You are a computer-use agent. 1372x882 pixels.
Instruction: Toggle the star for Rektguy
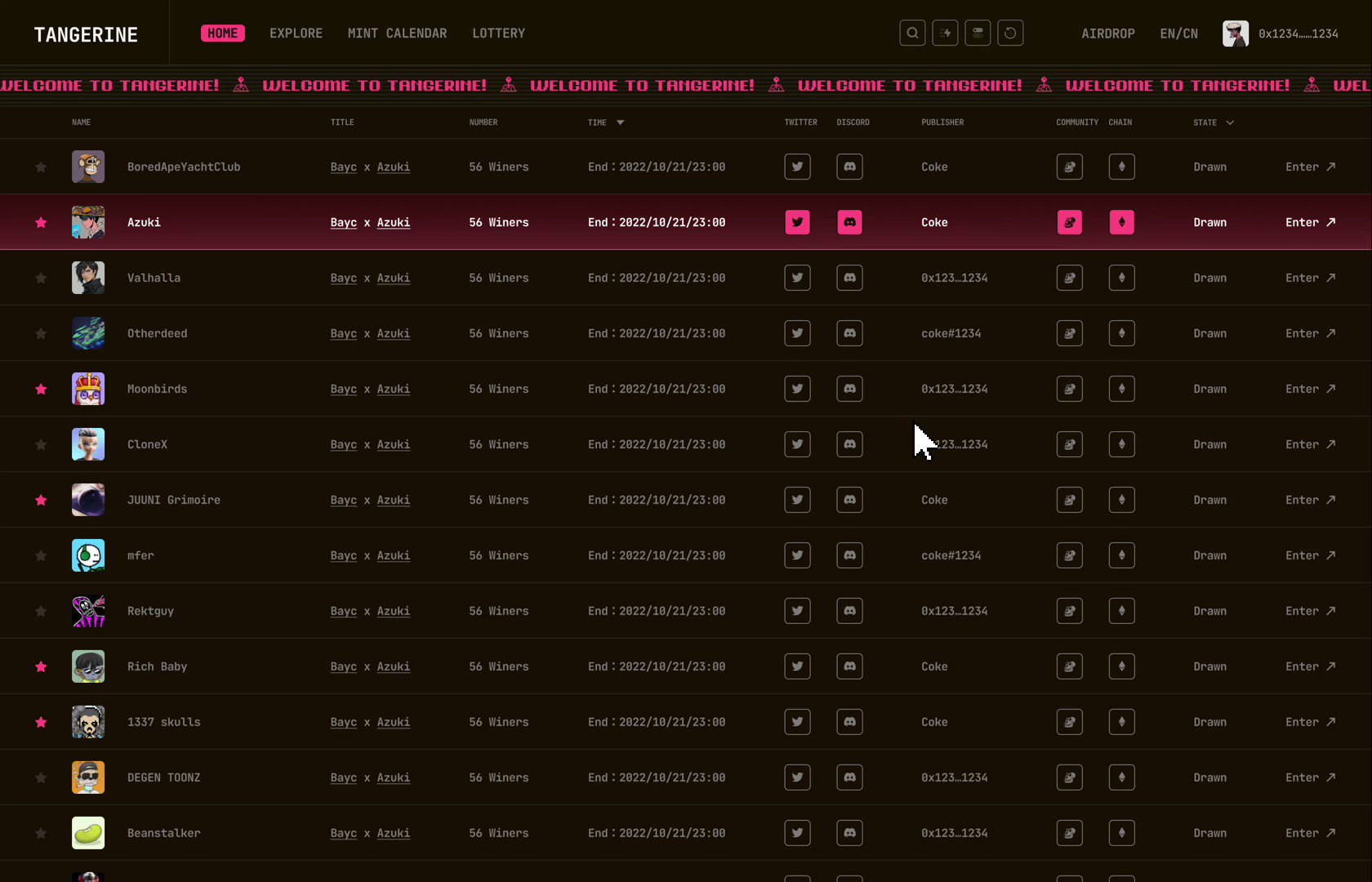click(41, 612)
